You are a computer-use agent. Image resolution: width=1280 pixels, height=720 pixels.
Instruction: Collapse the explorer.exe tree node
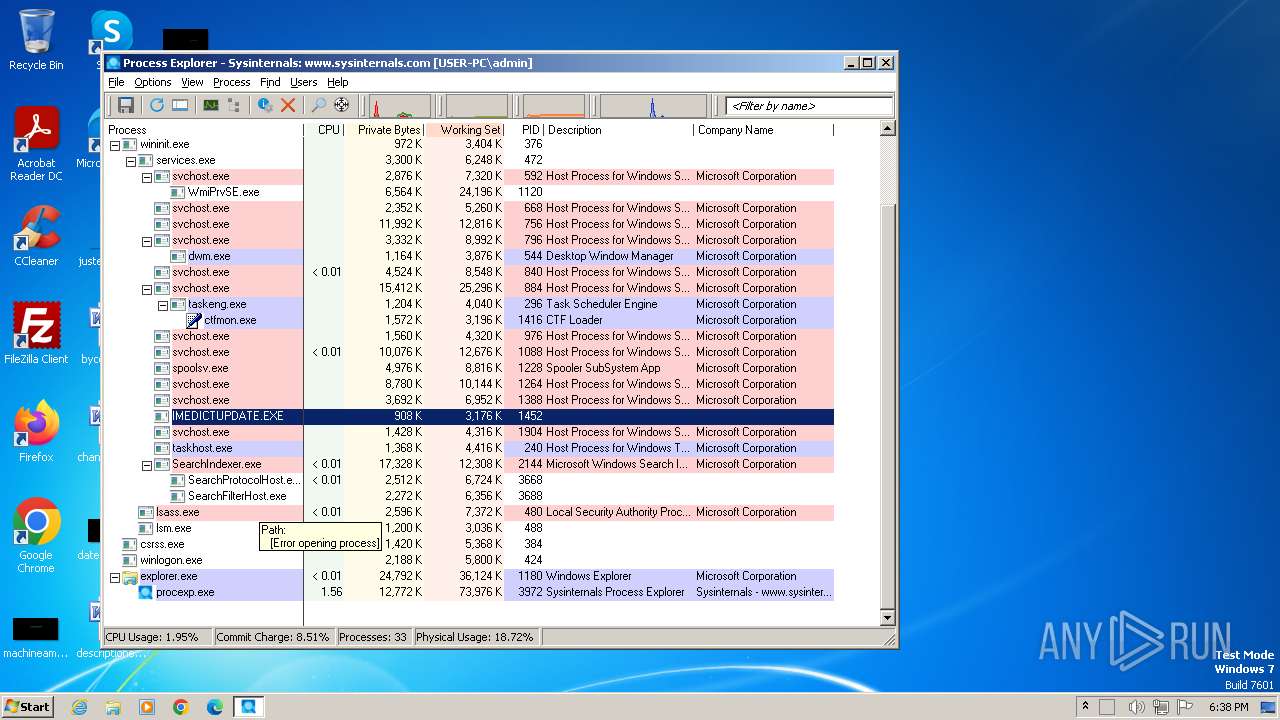pyautogui.click(x=114, y=577)
